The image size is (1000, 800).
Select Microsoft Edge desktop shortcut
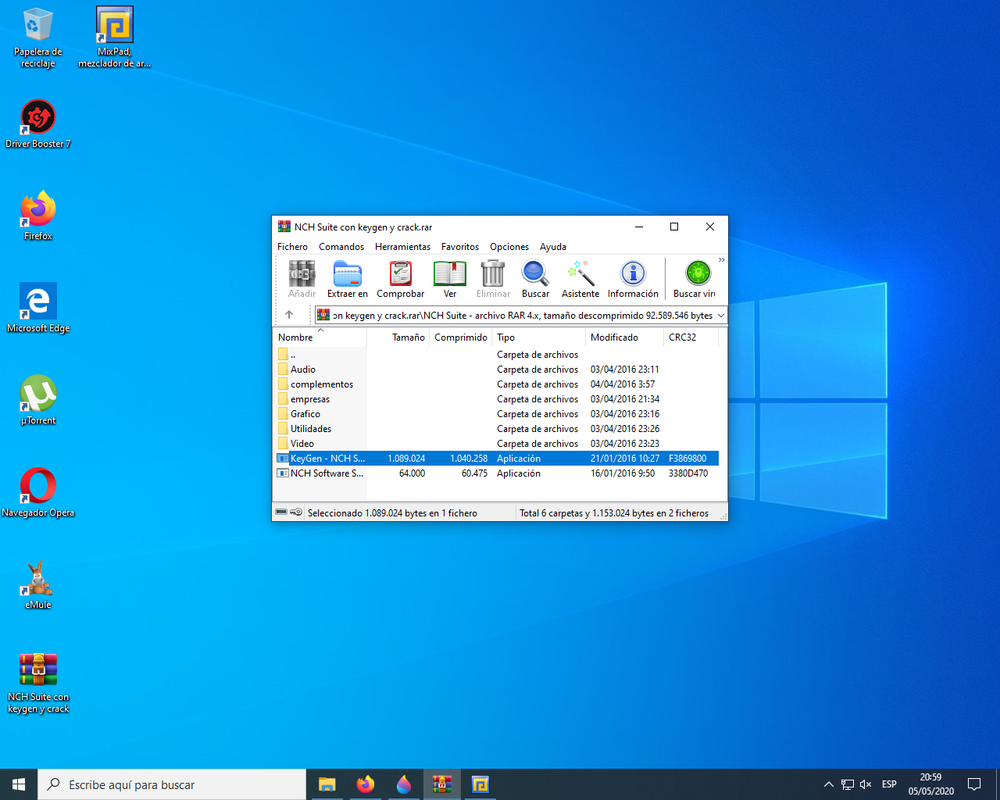[x=38, y=308]
